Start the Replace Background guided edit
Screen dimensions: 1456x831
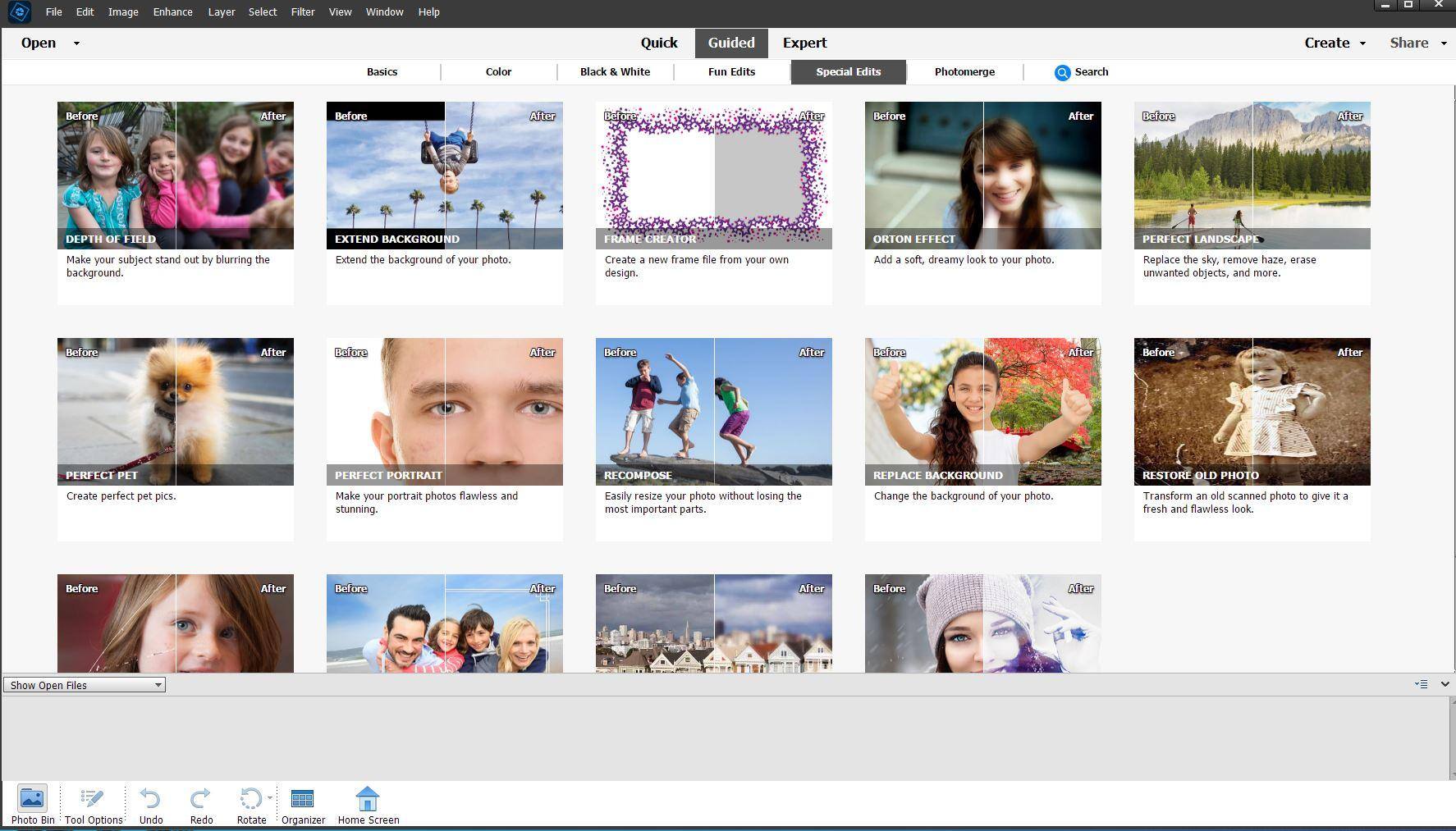pyautogui.click(x=982, y=411)
